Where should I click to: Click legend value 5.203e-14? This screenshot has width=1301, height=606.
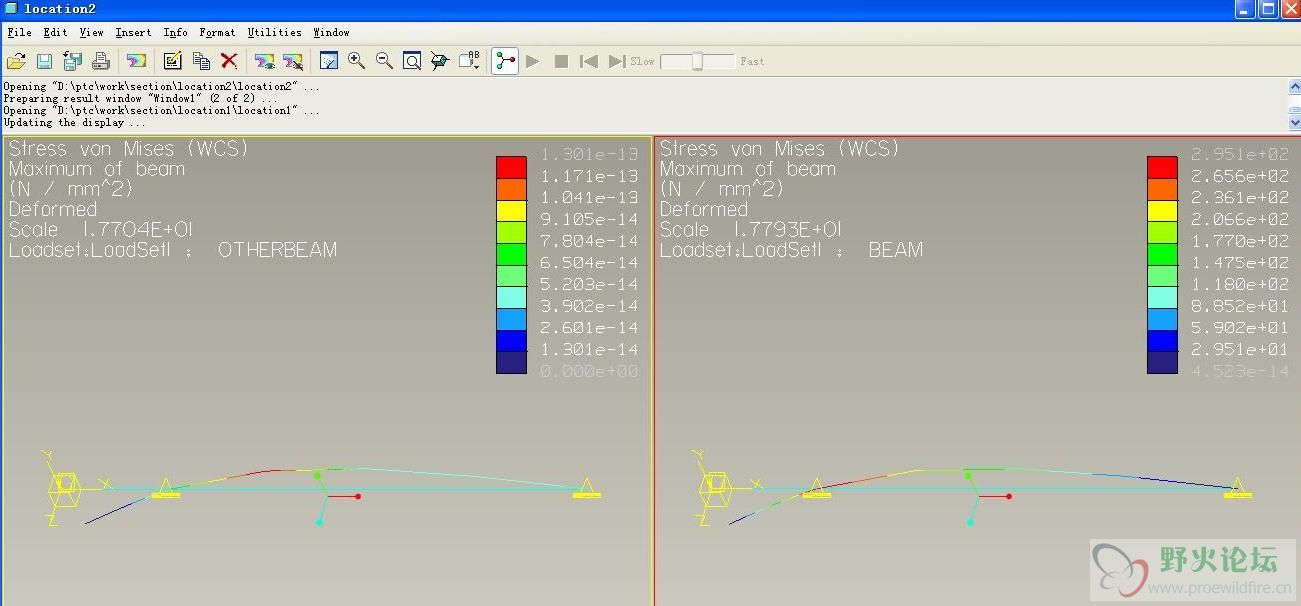coord(589,284)
